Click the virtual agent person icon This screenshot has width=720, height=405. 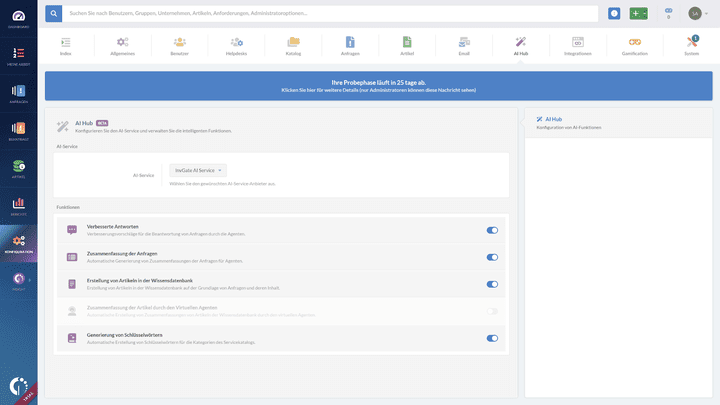coord(72,311)
